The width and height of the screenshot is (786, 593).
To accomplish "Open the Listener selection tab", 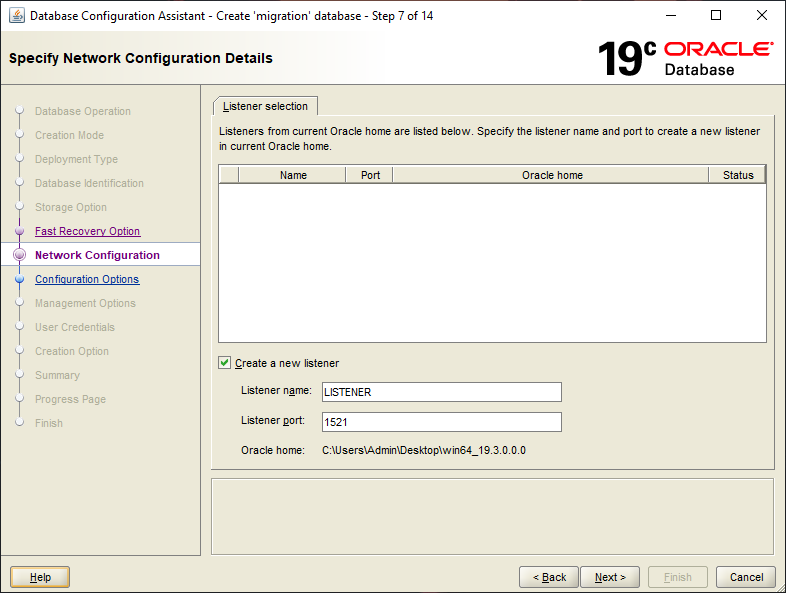I will (266, 106).
